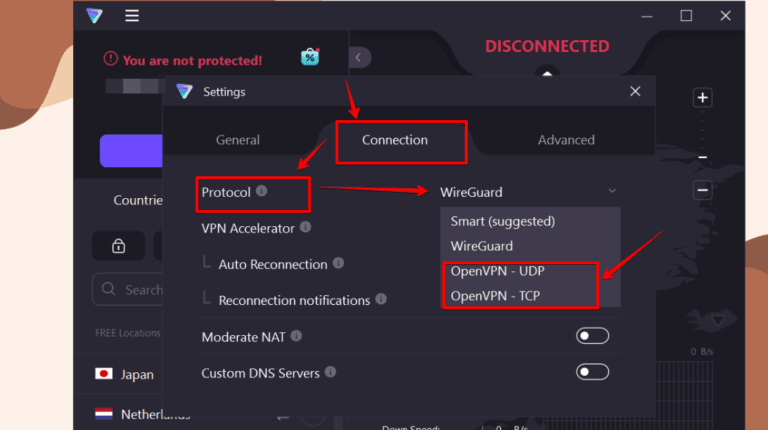
Task: Click the Protocol info icon
Action: tap(262, 190)
